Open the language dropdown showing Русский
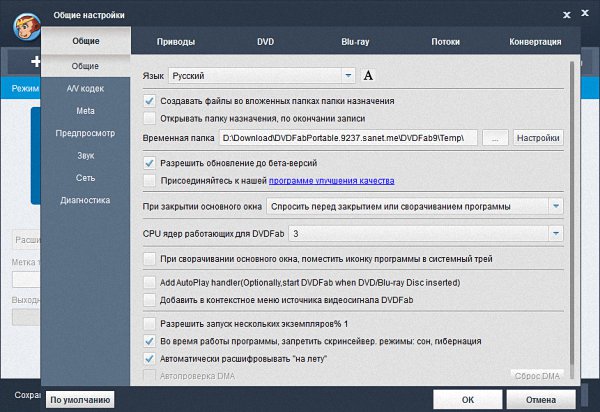The height and width of the screenshot is (412, 600). [262, 76]
